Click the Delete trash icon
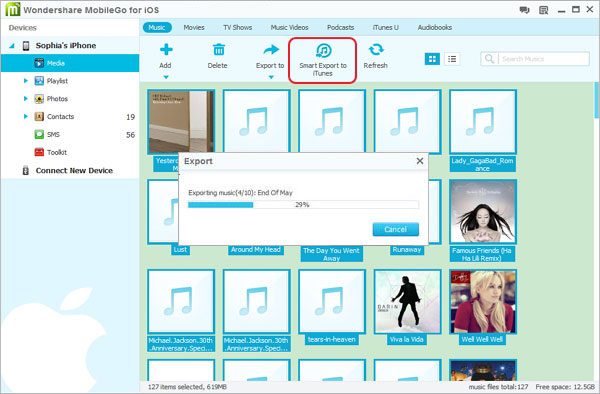 click(218, 50)
